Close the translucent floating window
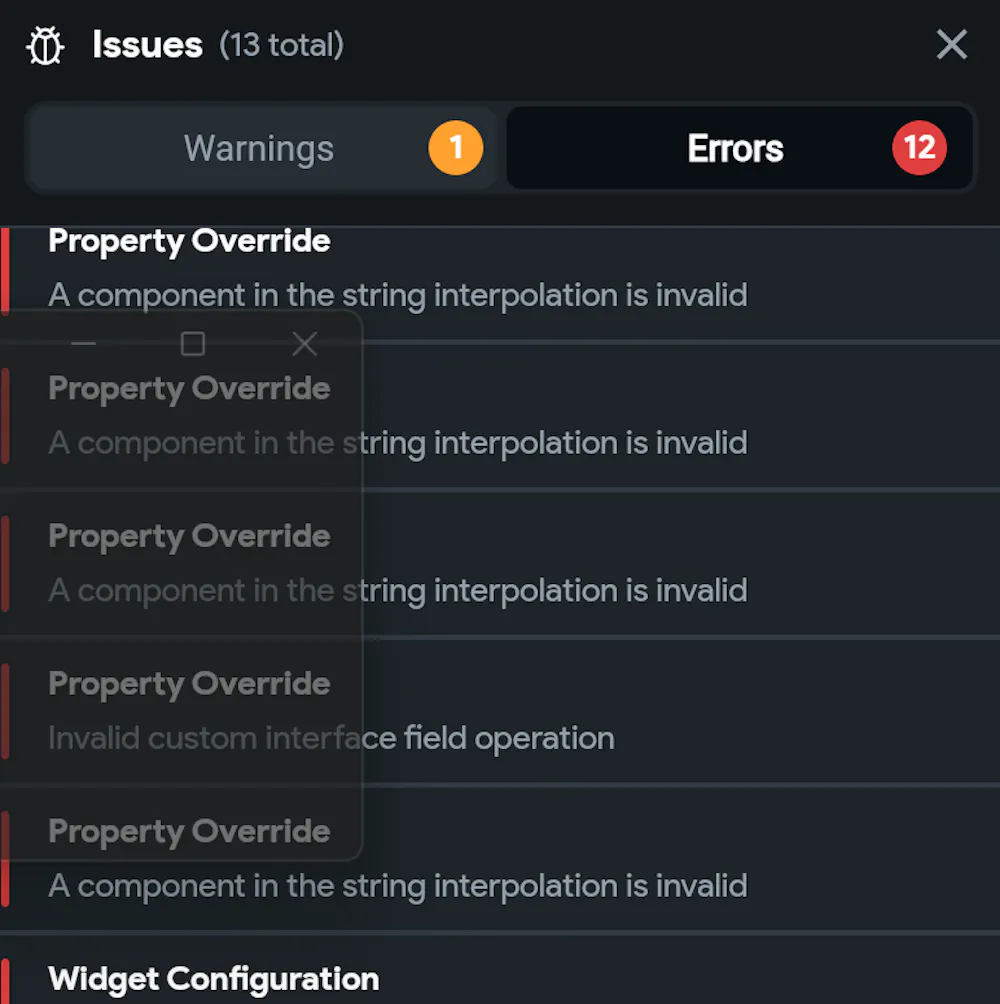Screen dimensions: 1000x1004 (x=305, y=345)
